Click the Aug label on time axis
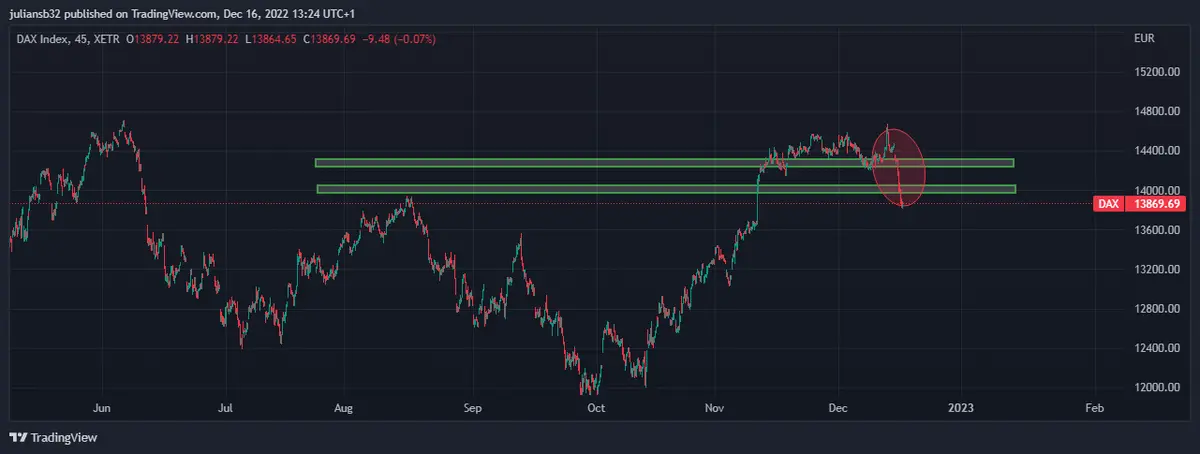Screen dimensions: 1200x454 point(344,408)
